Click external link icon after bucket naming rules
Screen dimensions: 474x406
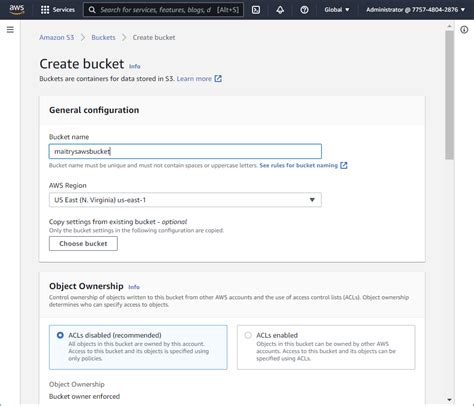pos(344,165)
